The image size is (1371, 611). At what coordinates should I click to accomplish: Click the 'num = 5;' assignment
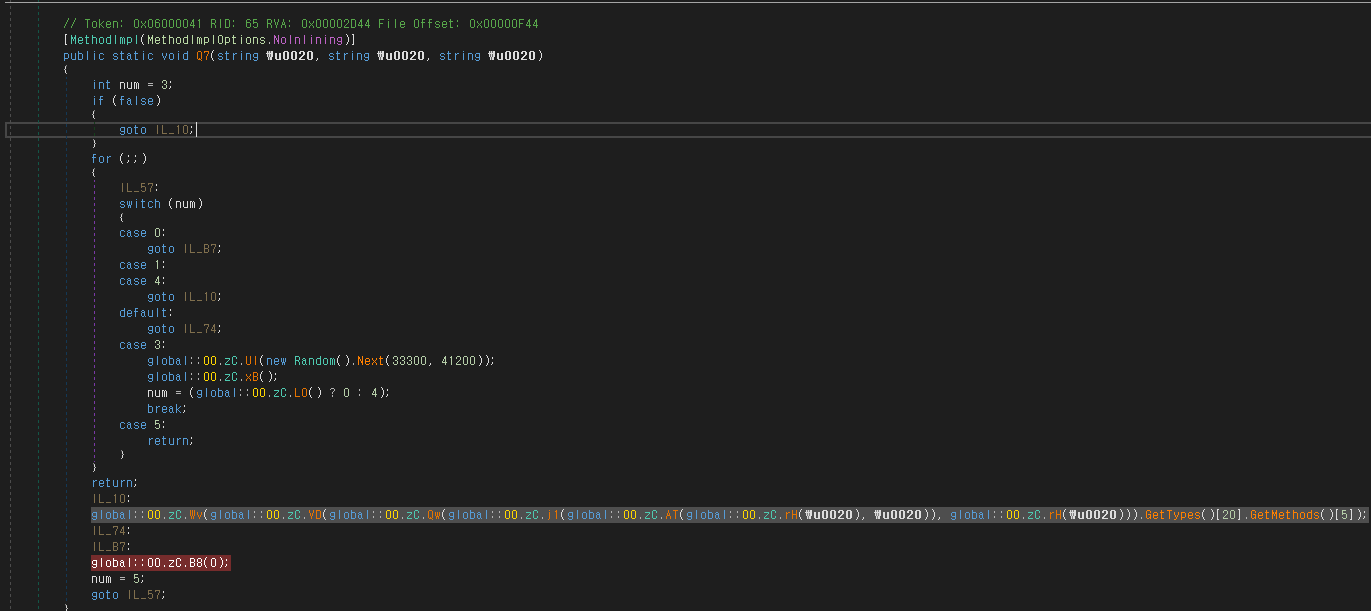click(119, 579)
